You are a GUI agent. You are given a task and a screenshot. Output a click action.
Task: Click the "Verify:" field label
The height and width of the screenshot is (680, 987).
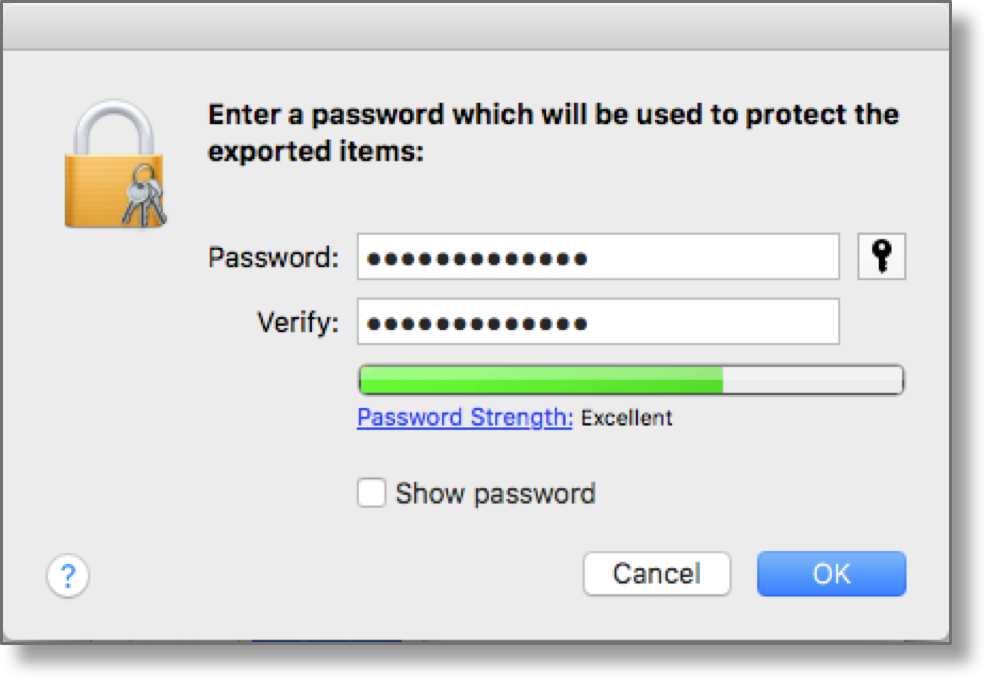coord(298,323)
